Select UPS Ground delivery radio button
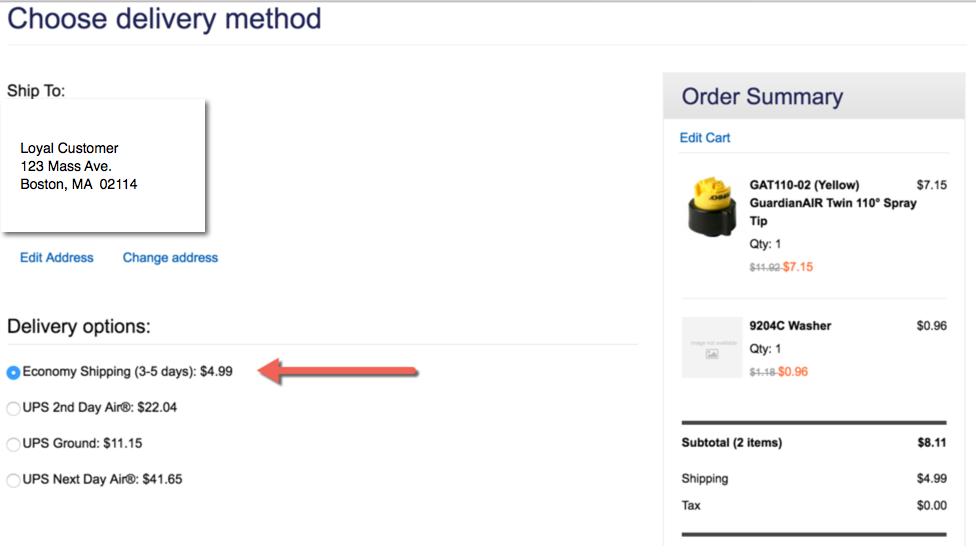The height and width of the screenshot is (546, 976). coord(13,444)
